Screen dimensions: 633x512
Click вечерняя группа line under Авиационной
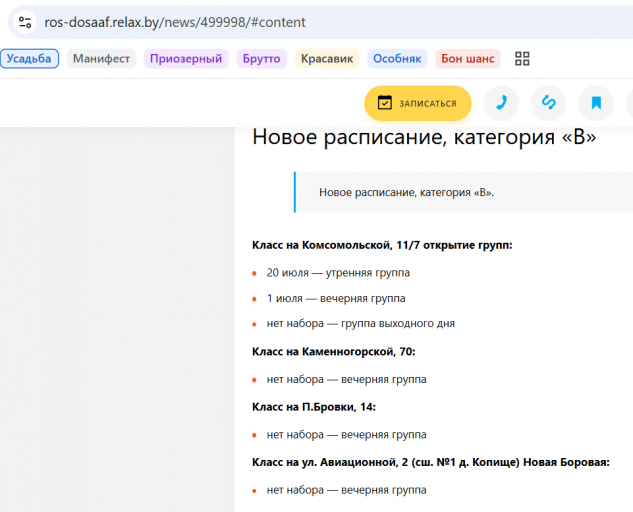(x=346, y=490)
